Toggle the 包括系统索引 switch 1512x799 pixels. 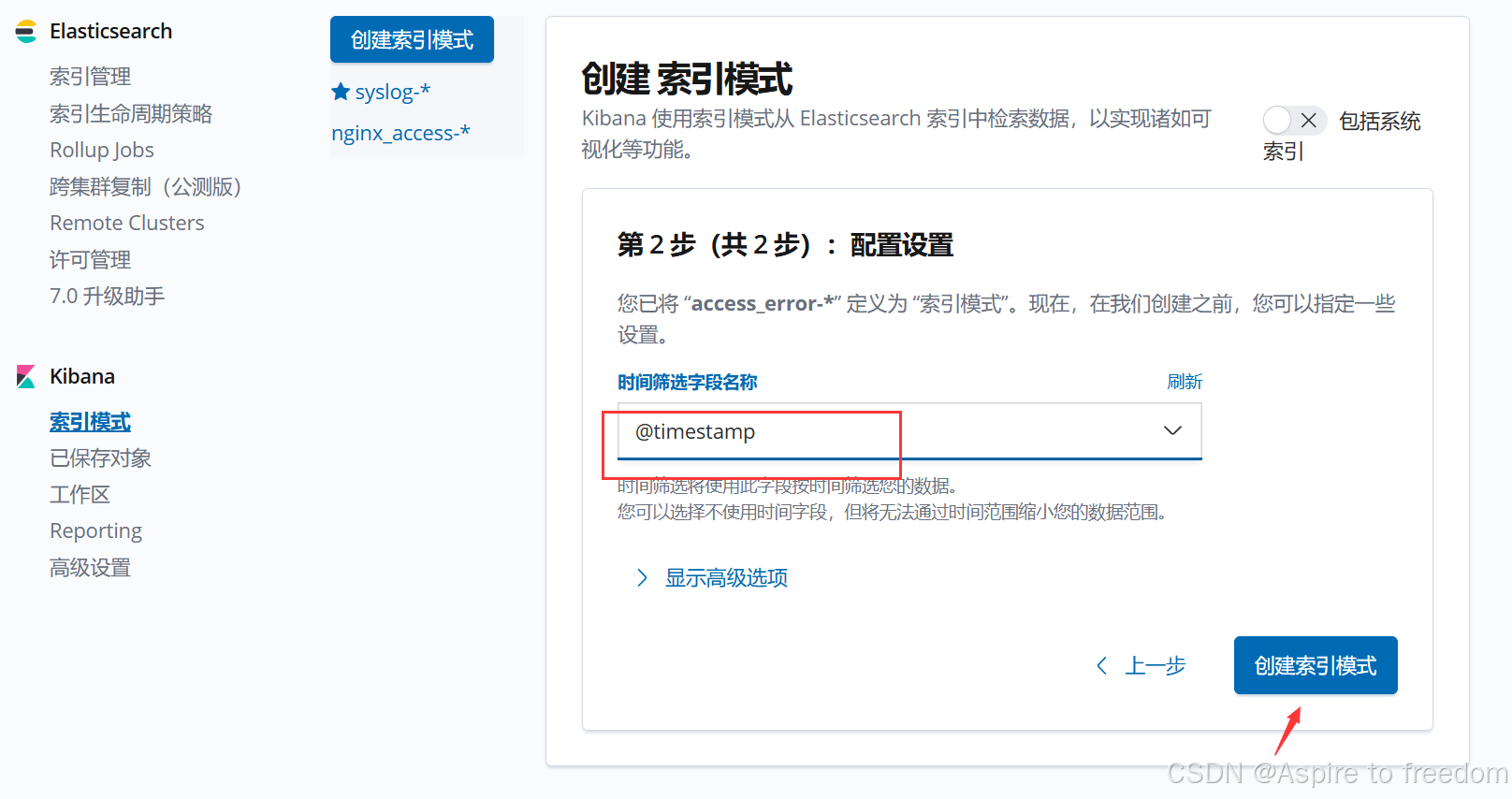(1295, 121)
